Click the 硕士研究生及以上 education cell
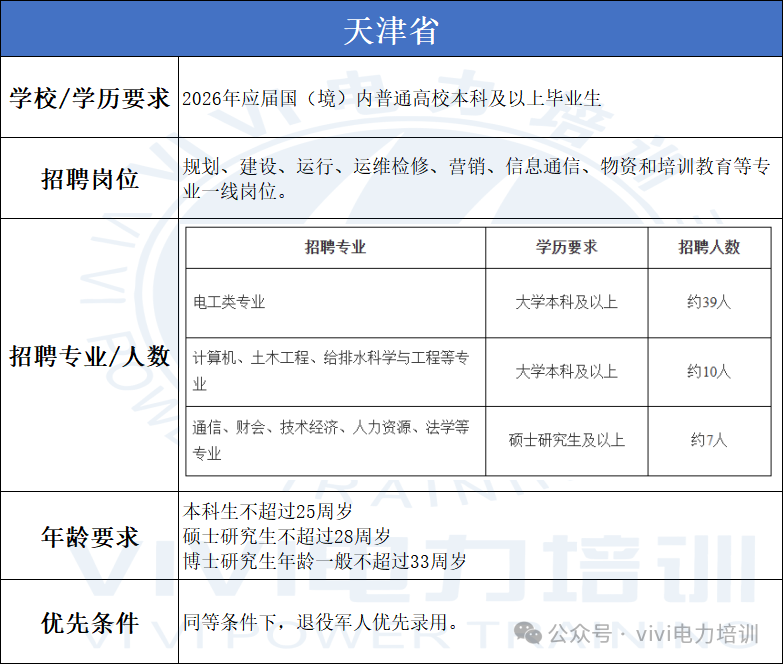 click(x=566, y=439)
